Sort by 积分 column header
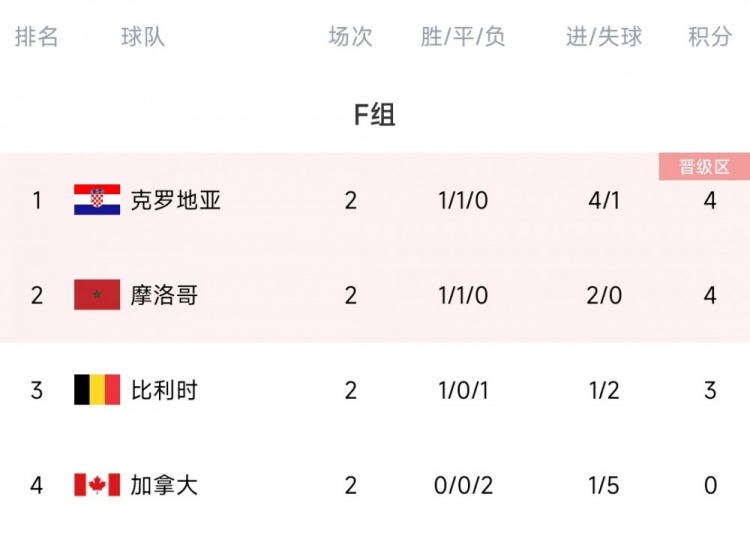The height and width of the screenshot is (536, 750). click(x=710, y=37)
